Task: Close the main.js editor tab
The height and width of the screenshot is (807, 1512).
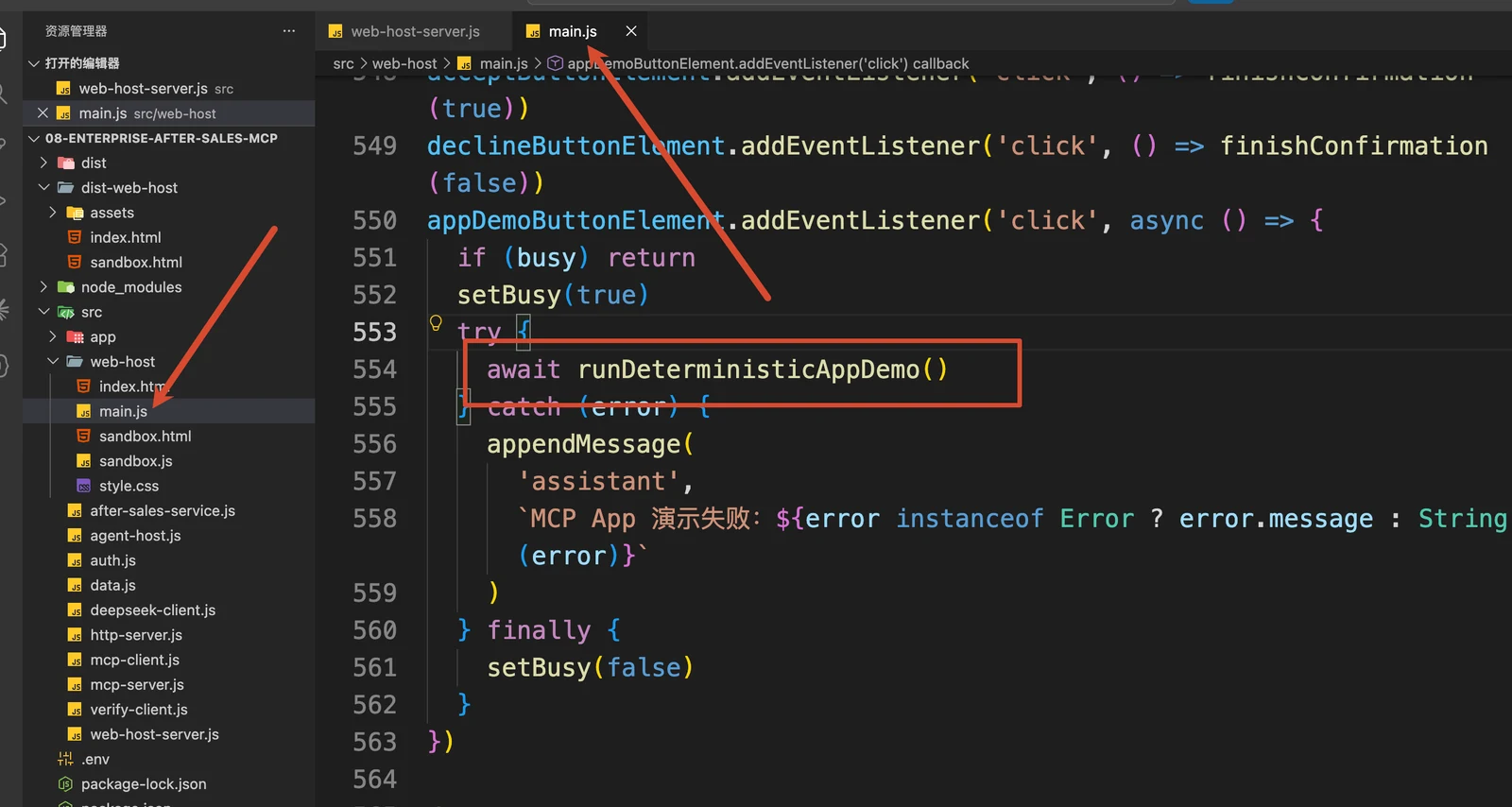Action: (631, 31)
